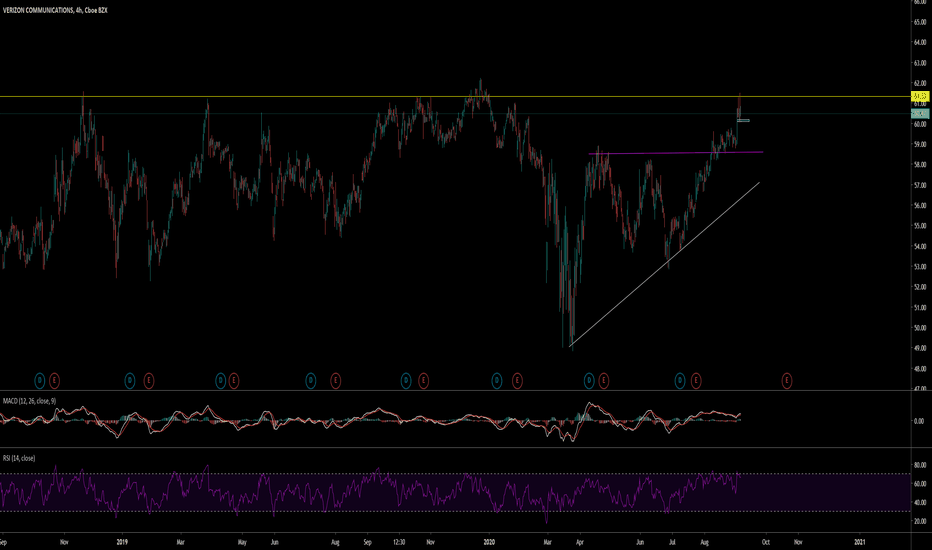Select the MACD (12, 26, close, 9) label
The width and height of the screenshot is (932, 550).
click(x=29, y=401)
